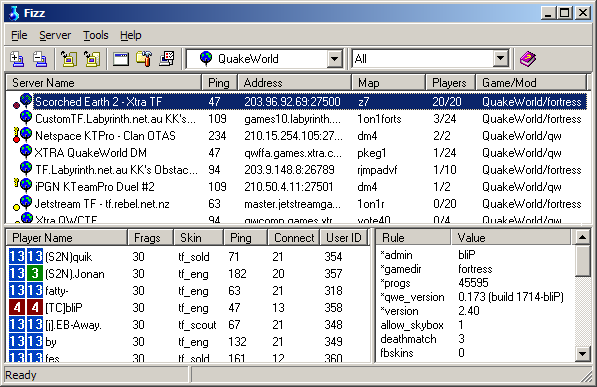Screen dimensions: 597x387
Task: Click globe icon of XTRA QuakeWorld DM row
Action: point(26,152)
